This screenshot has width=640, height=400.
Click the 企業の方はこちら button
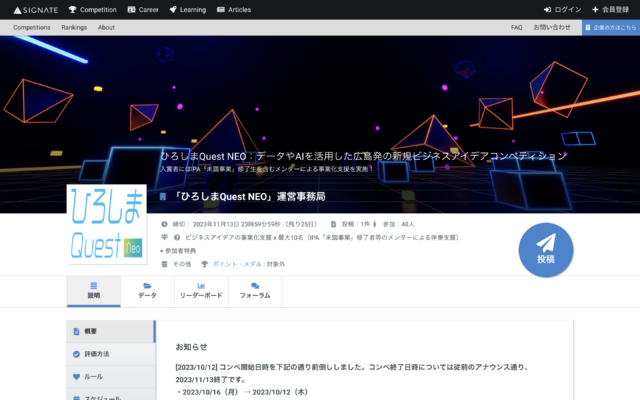pyautogui.click(x=611, y=27)
